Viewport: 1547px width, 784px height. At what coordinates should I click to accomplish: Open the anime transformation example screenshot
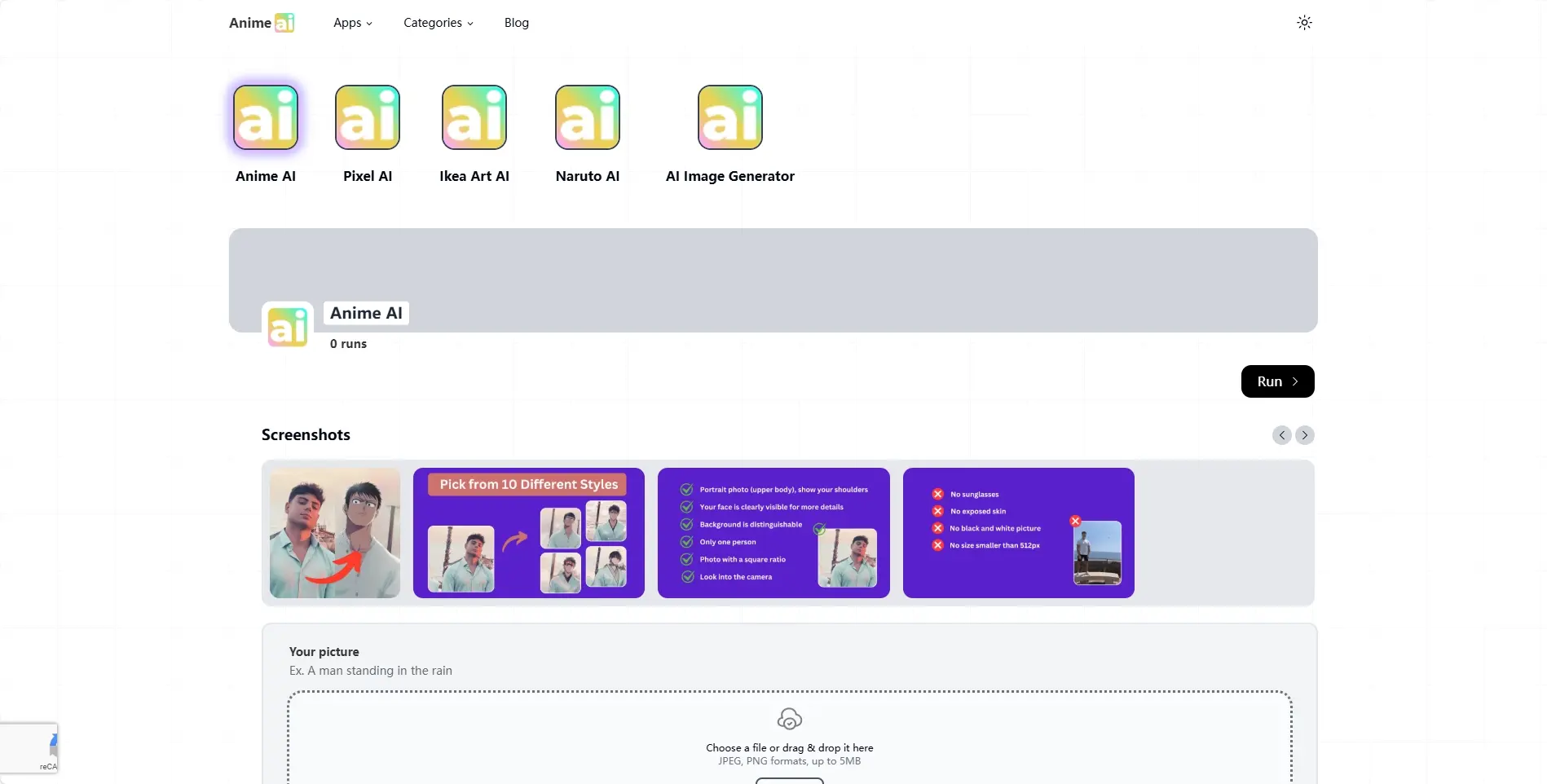(x=335, y=533)
